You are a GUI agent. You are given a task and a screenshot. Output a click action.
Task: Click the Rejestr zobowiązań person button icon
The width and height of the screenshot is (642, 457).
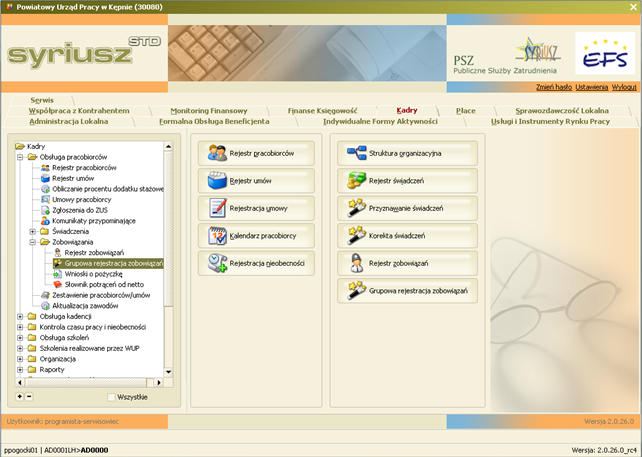click(x=357, y=263)
